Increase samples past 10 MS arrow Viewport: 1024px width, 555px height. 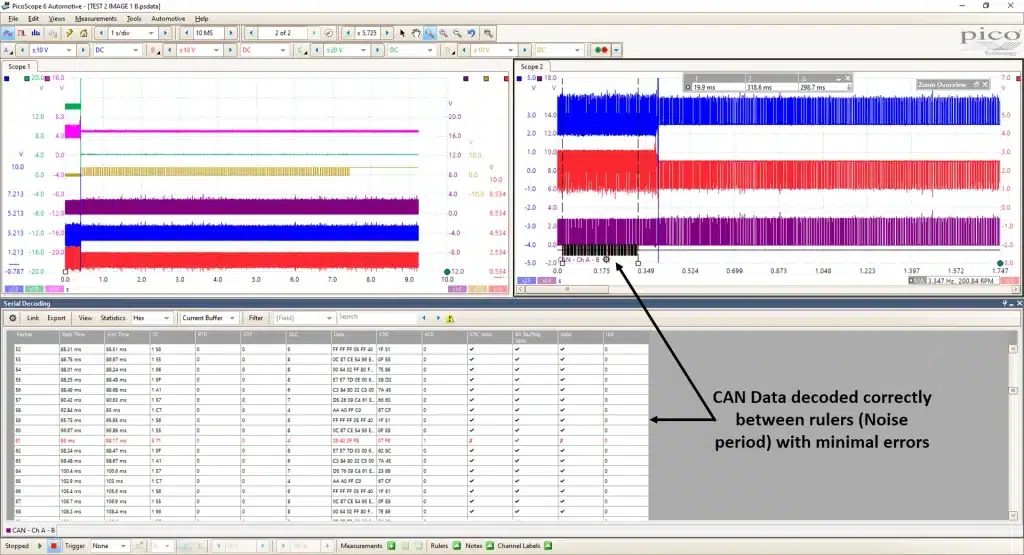(x=231, y=33)
